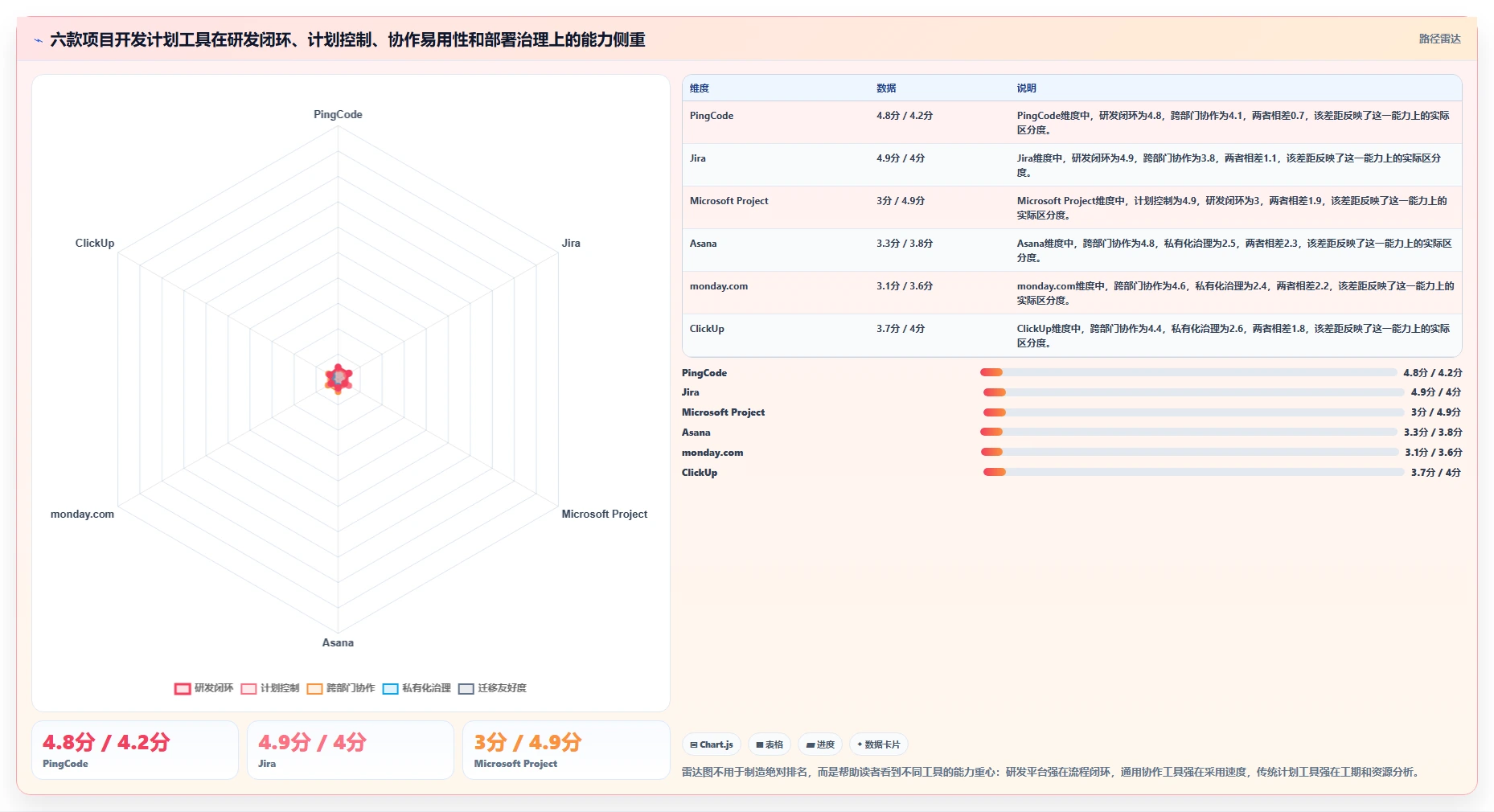Click the 3.3分 / 3.8分 progress value
Viewport: 1494px width, 812px height.
tap(1433, 433)
